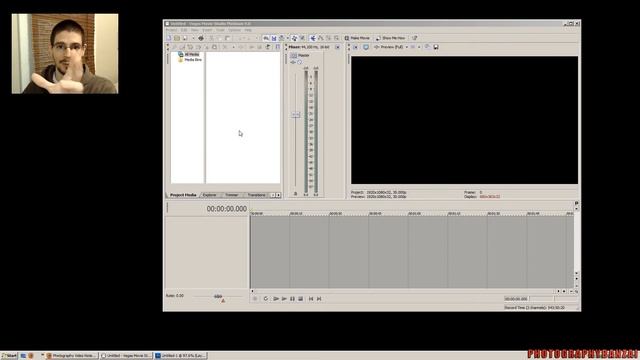Click the Master bus icon in Mixer

(293, 55)
